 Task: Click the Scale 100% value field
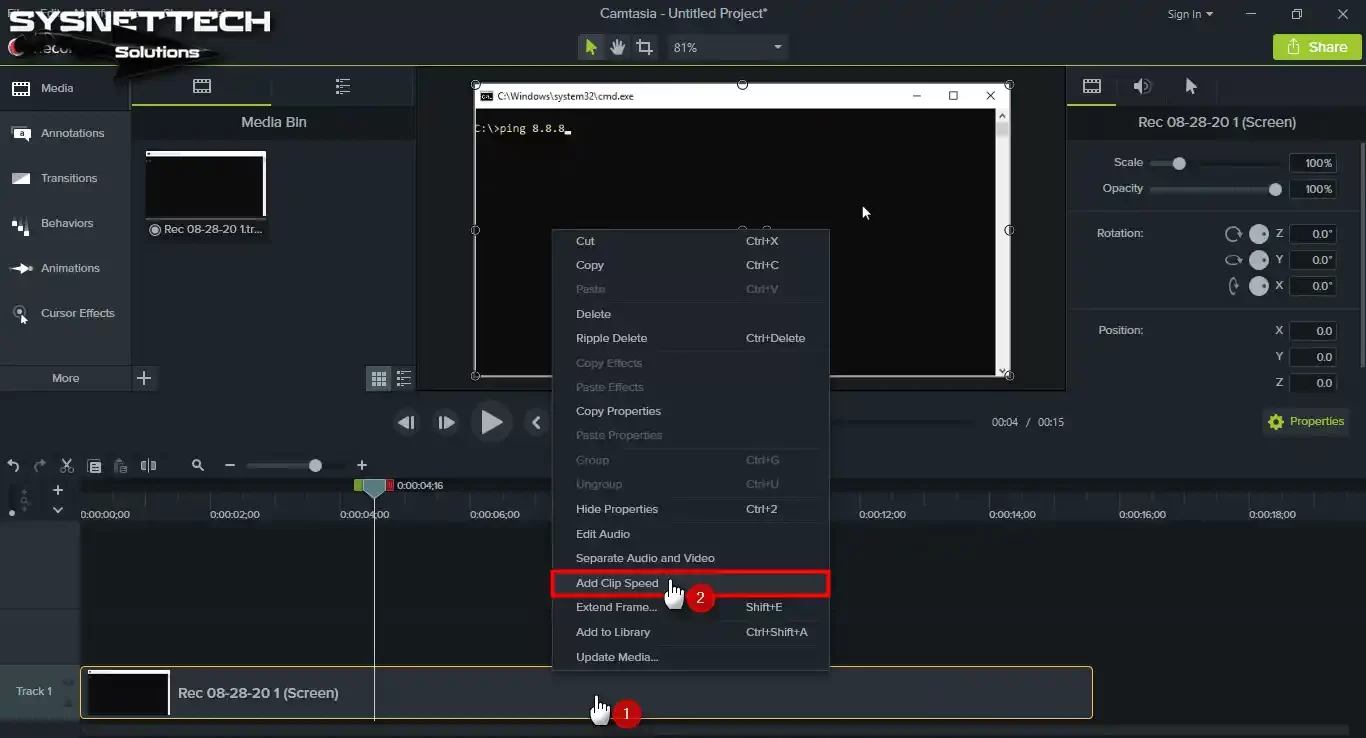pyautogui.click(x=1312, y=163)
